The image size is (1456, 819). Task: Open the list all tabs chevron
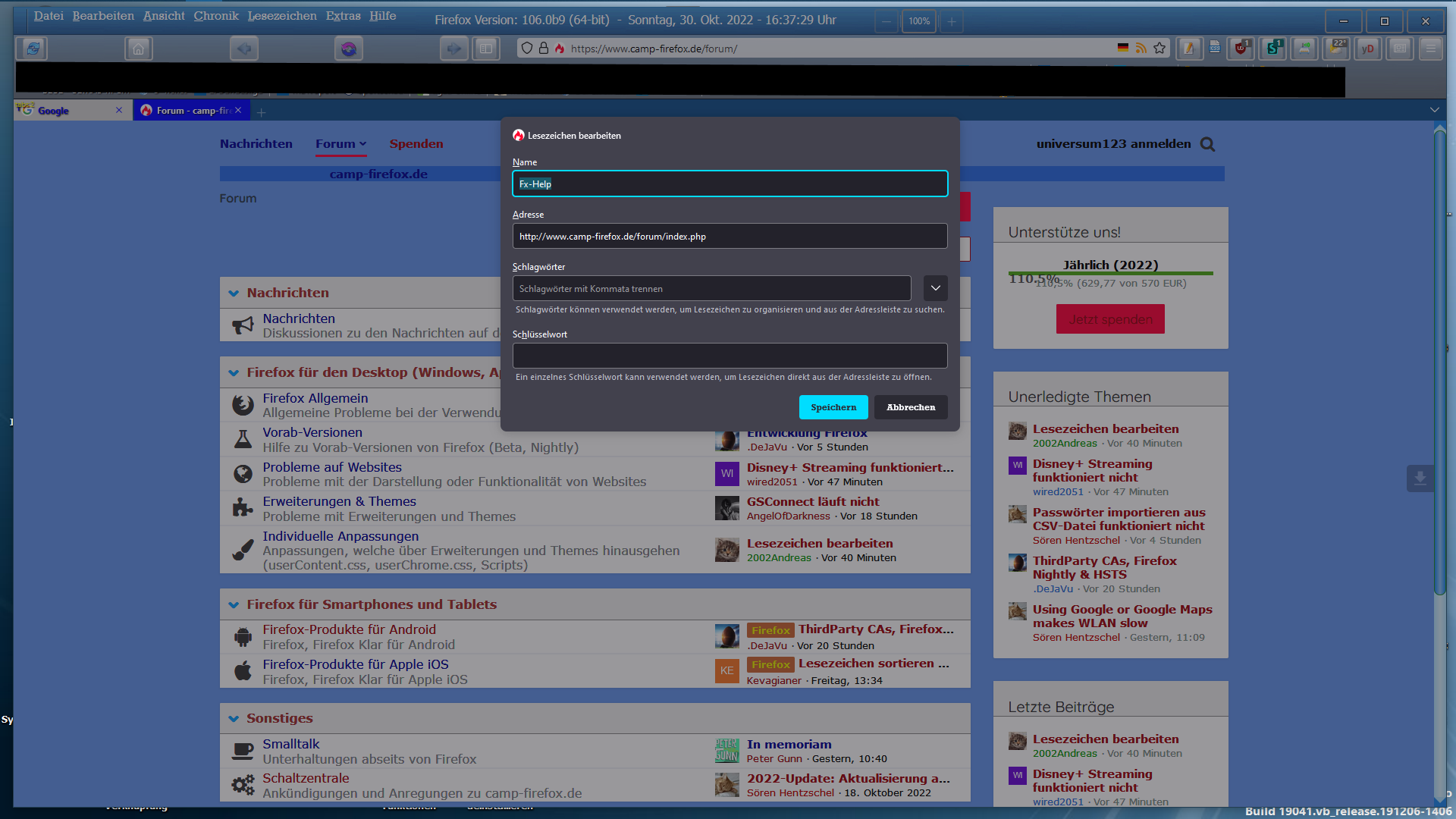(1434, 111)
